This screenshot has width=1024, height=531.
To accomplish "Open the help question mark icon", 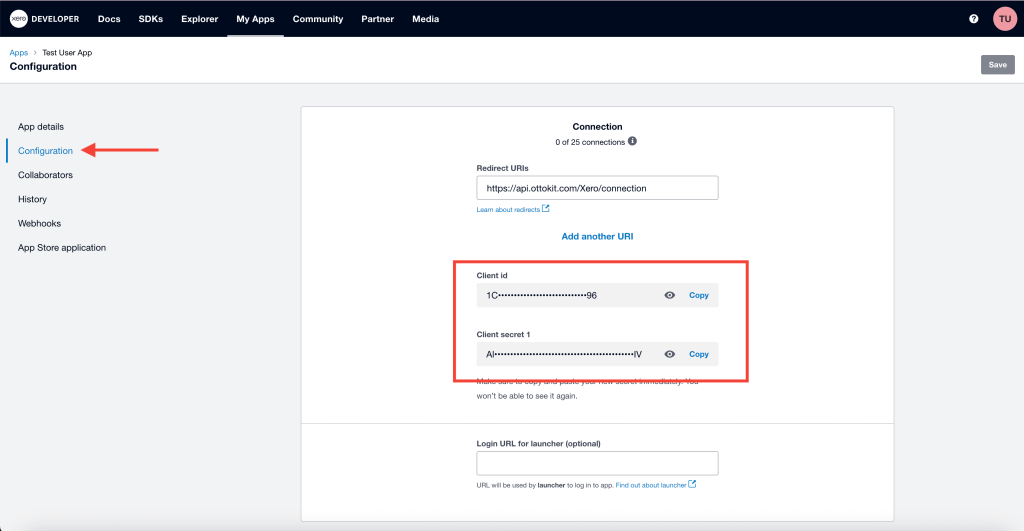I will 974,19.
